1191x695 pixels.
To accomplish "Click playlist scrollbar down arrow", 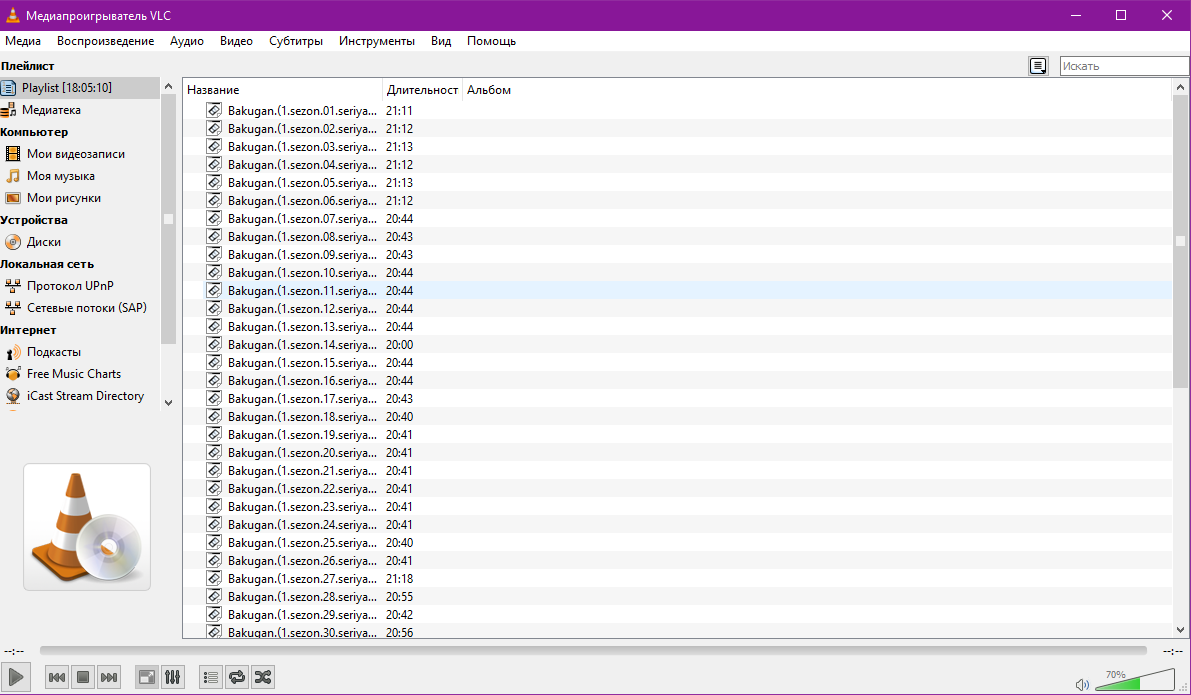I will (1180, 630).
